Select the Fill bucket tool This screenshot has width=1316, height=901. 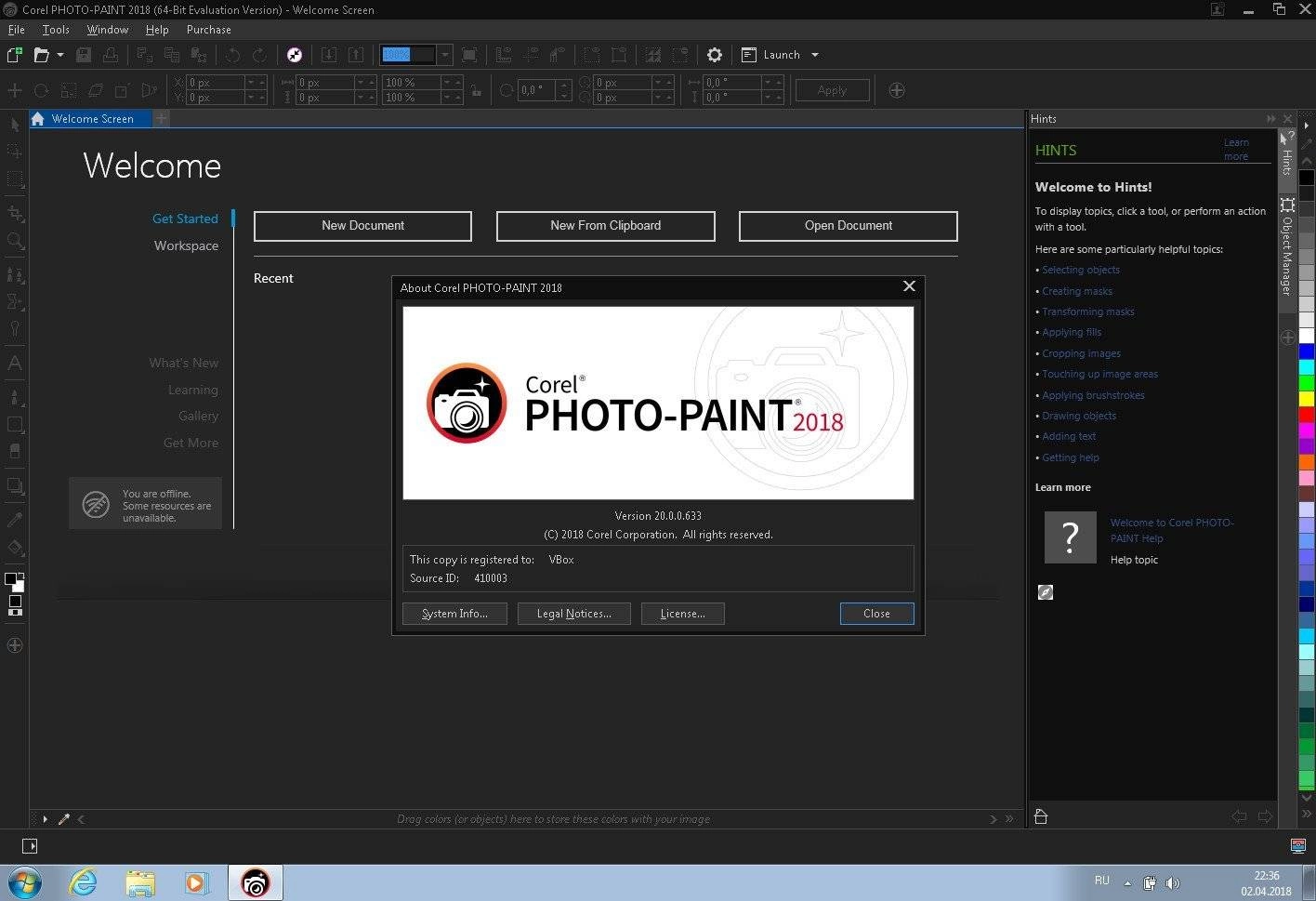click(x=14, y=547)
